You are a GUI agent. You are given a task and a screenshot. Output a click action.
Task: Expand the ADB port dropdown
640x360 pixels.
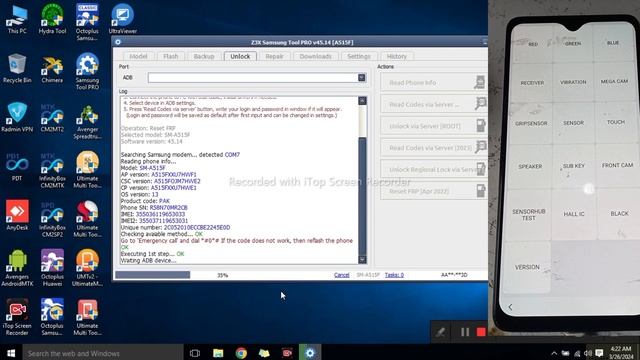pyautogui.click(x=362, y=78)
